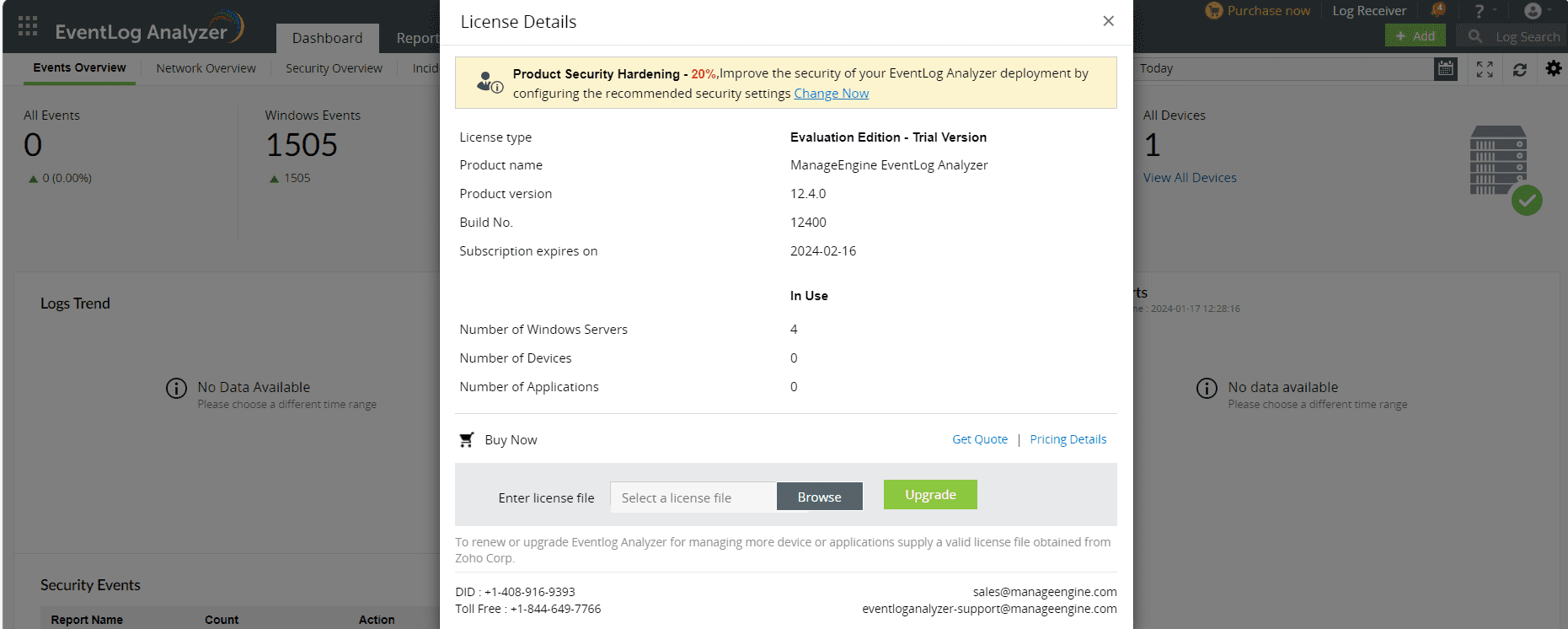Click the notifications bell icon
Image resolution: width=1568 pixels, height=629 pixels.
[1438, 11]
